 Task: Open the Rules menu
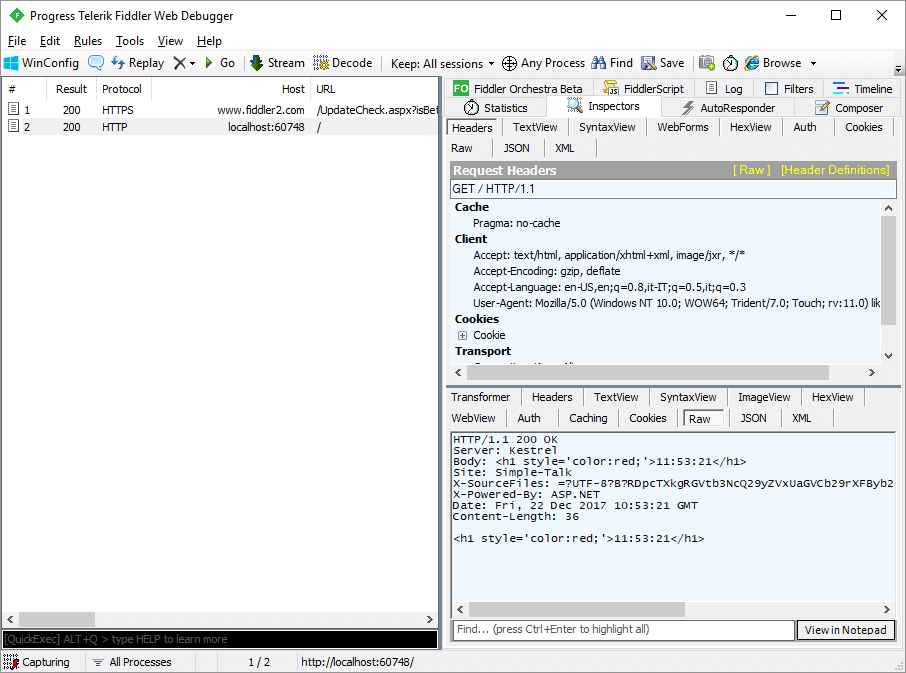coord(88,41)
